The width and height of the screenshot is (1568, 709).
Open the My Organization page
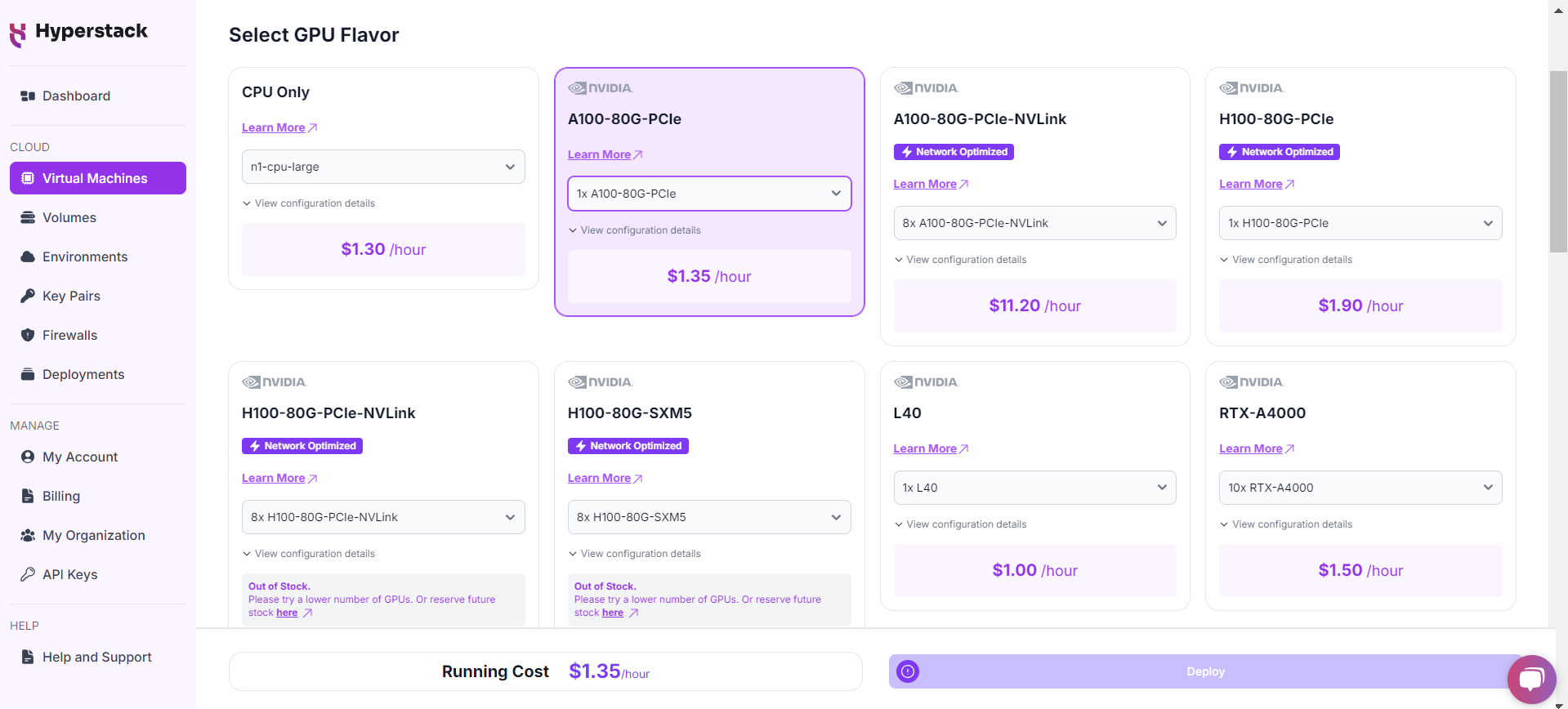tap(94, 535)
